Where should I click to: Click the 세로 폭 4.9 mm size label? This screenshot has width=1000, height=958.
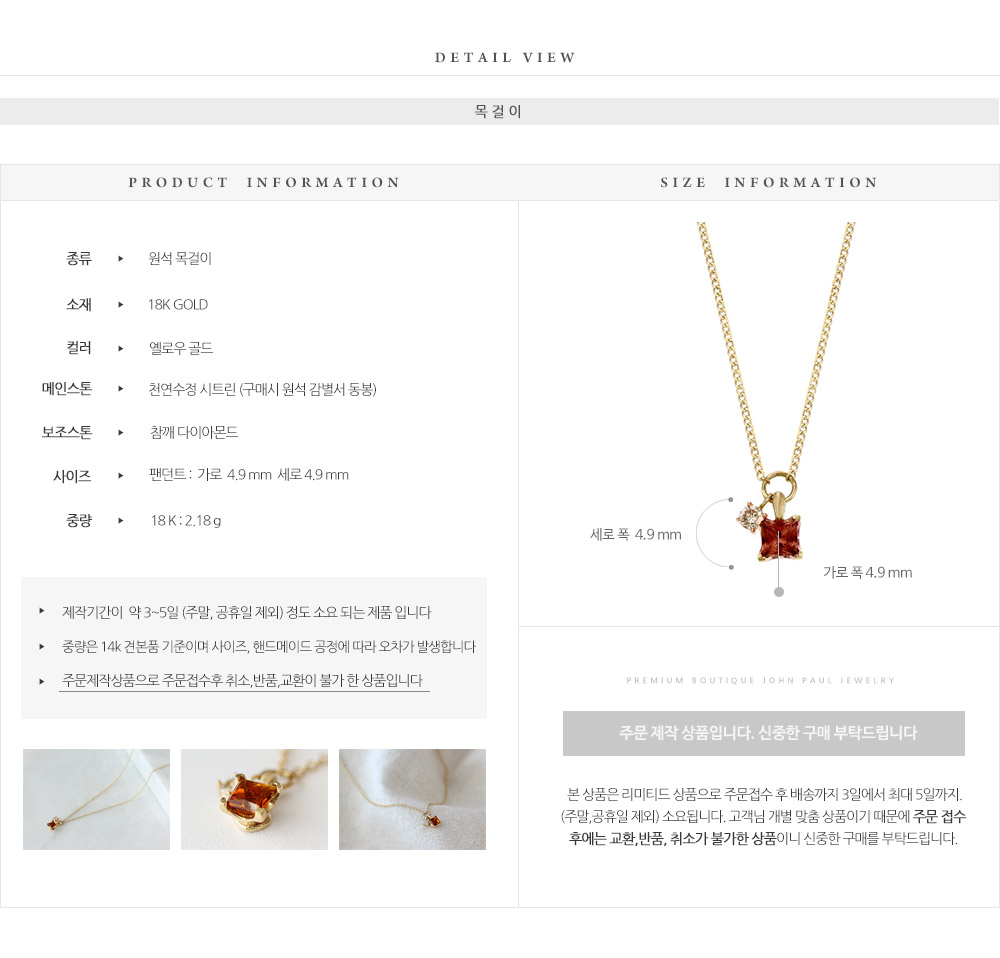click(x=636, y=534)
